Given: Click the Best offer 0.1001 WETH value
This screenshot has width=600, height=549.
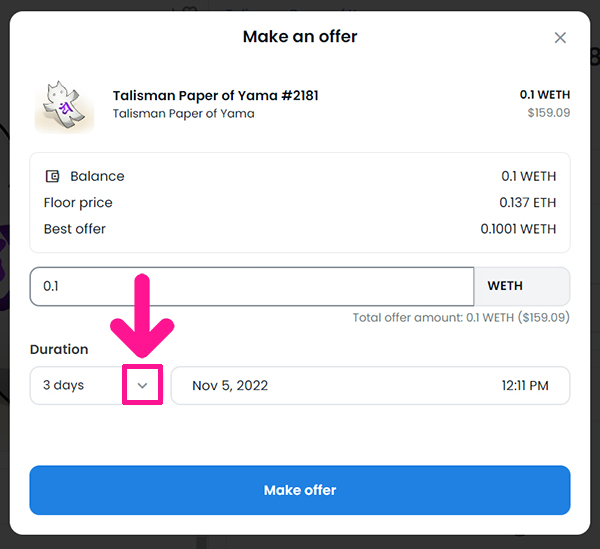Looking at the screenshot, I should coord(518,229).
